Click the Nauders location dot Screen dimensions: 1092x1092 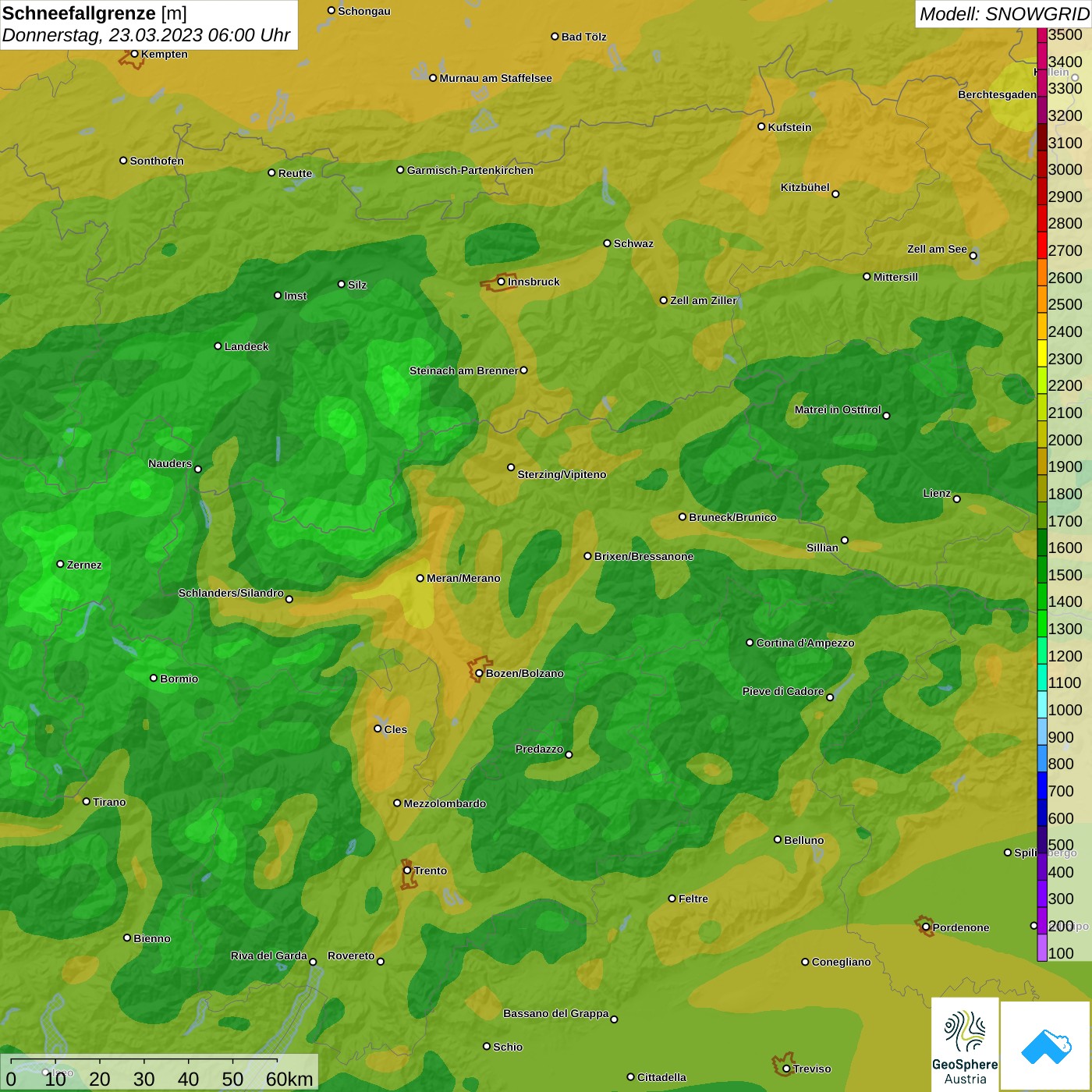(198, 469)
